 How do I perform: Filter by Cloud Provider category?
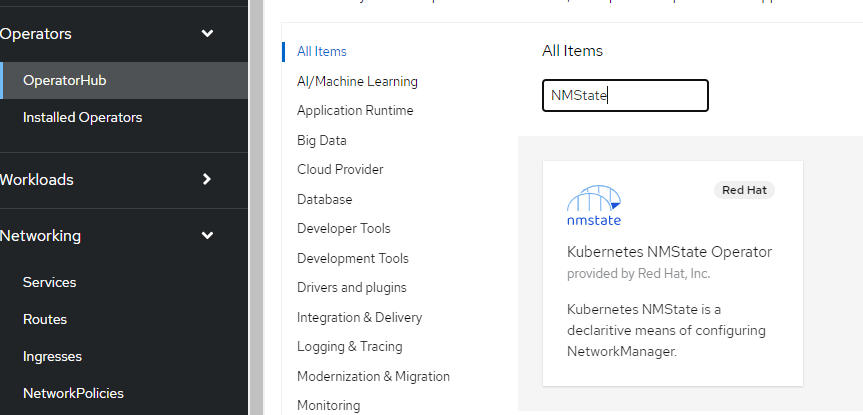[340, 170]
